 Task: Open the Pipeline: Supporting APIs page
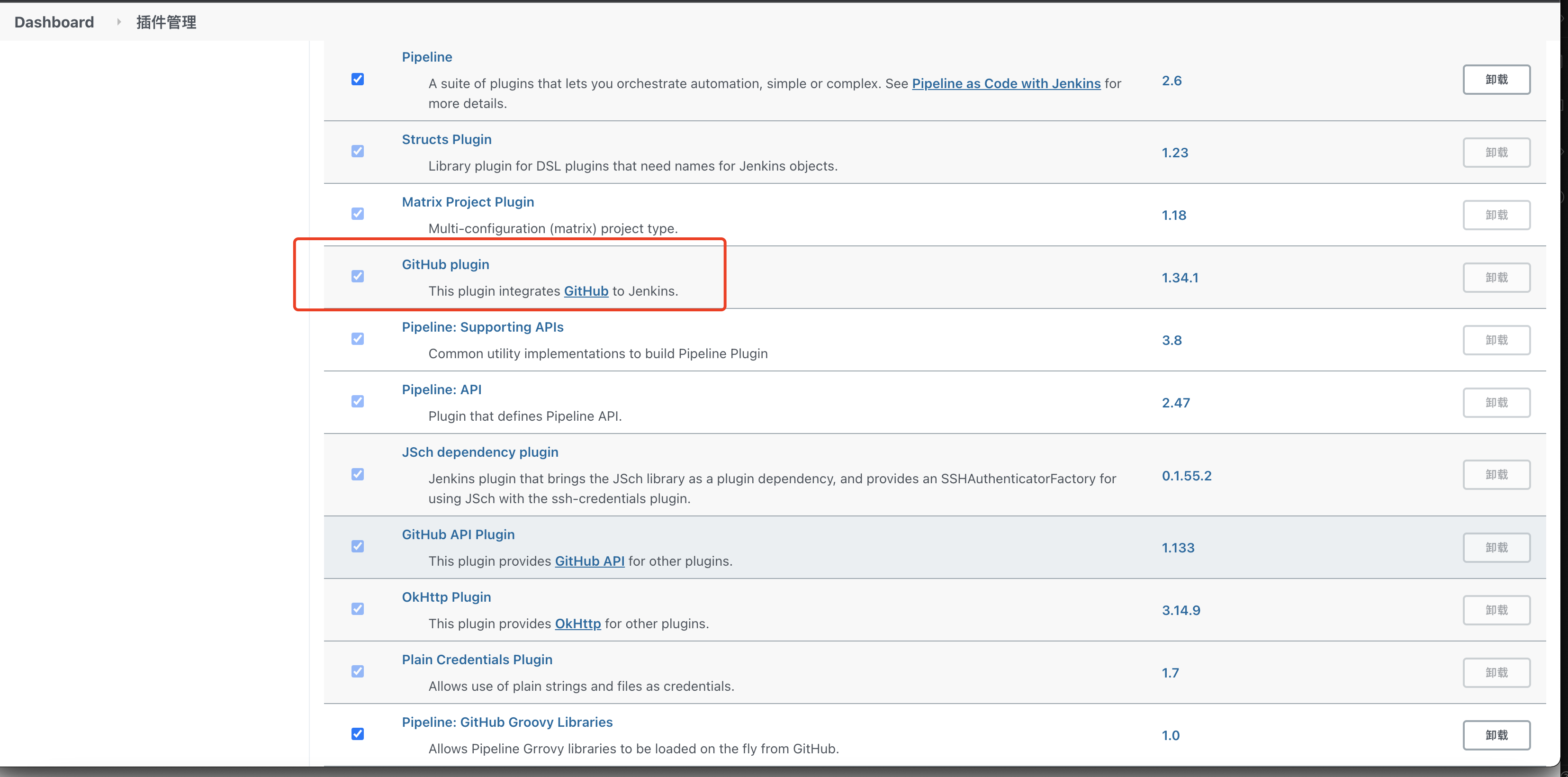point(482,327)
